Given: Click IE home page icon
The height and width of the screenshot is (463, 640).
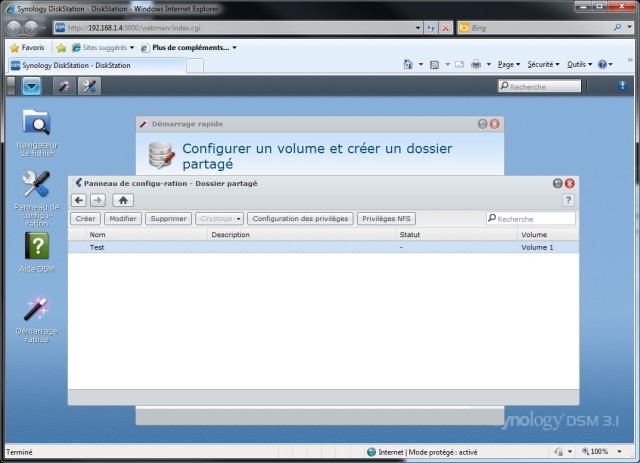Looking at the screenshot, I should coord(408,64).
